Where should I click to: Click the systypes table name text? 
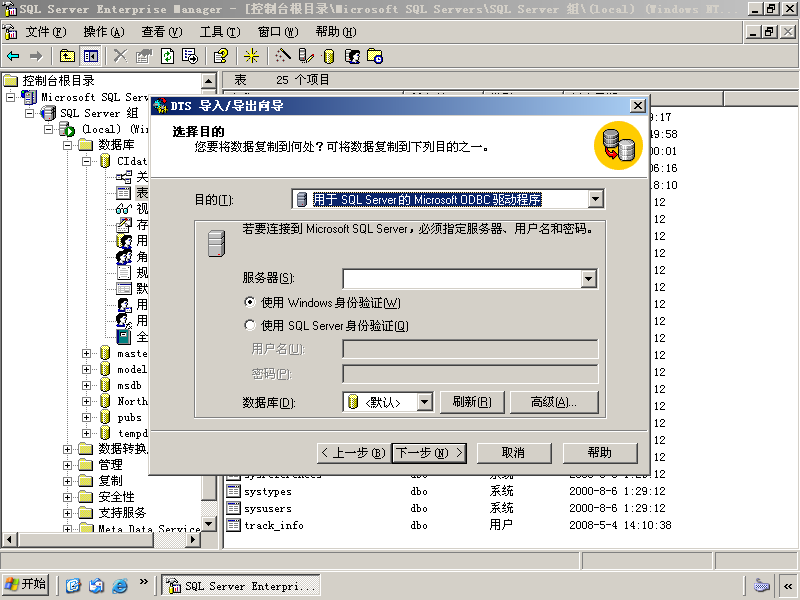click(268, 492)
